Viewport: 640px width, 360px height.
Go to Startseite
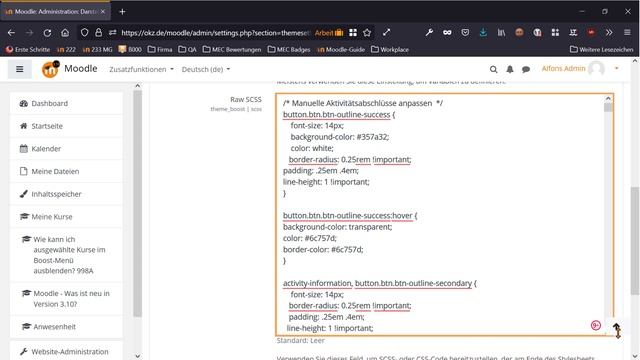[66, 126]
